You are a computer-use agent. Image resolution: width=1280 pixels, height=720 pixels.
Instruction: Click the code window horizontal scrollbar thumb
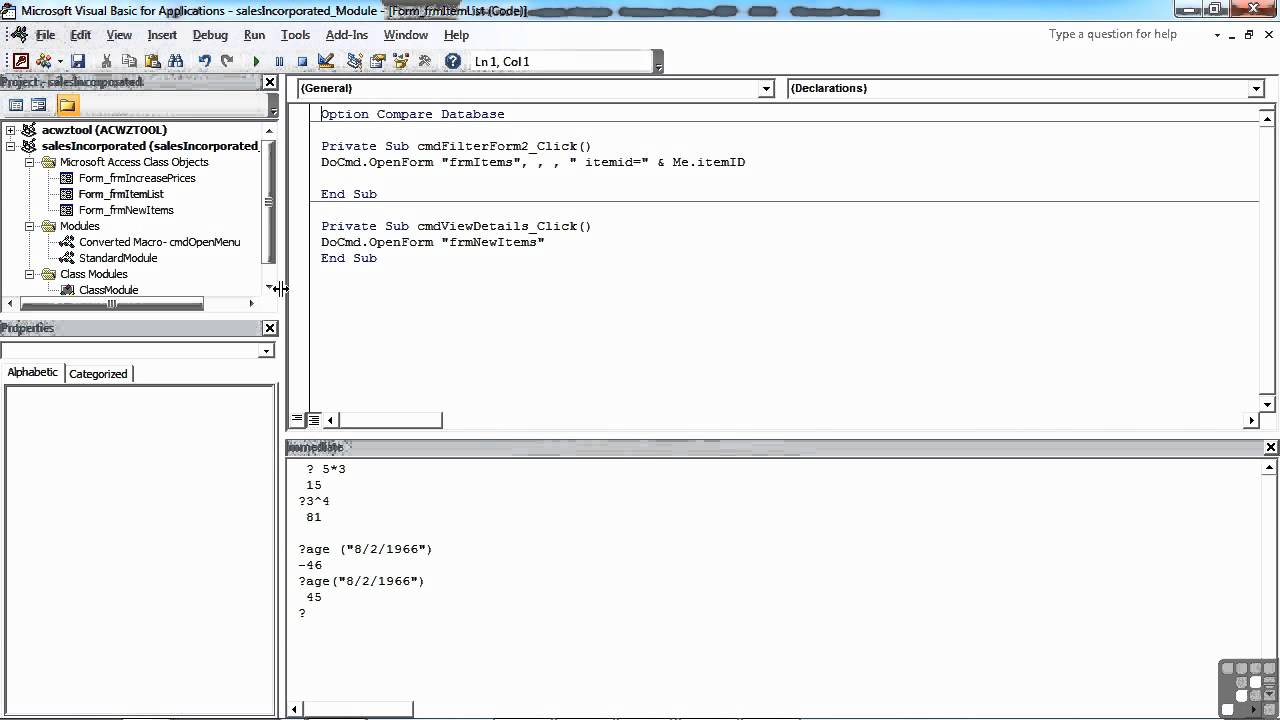point(390,420)
